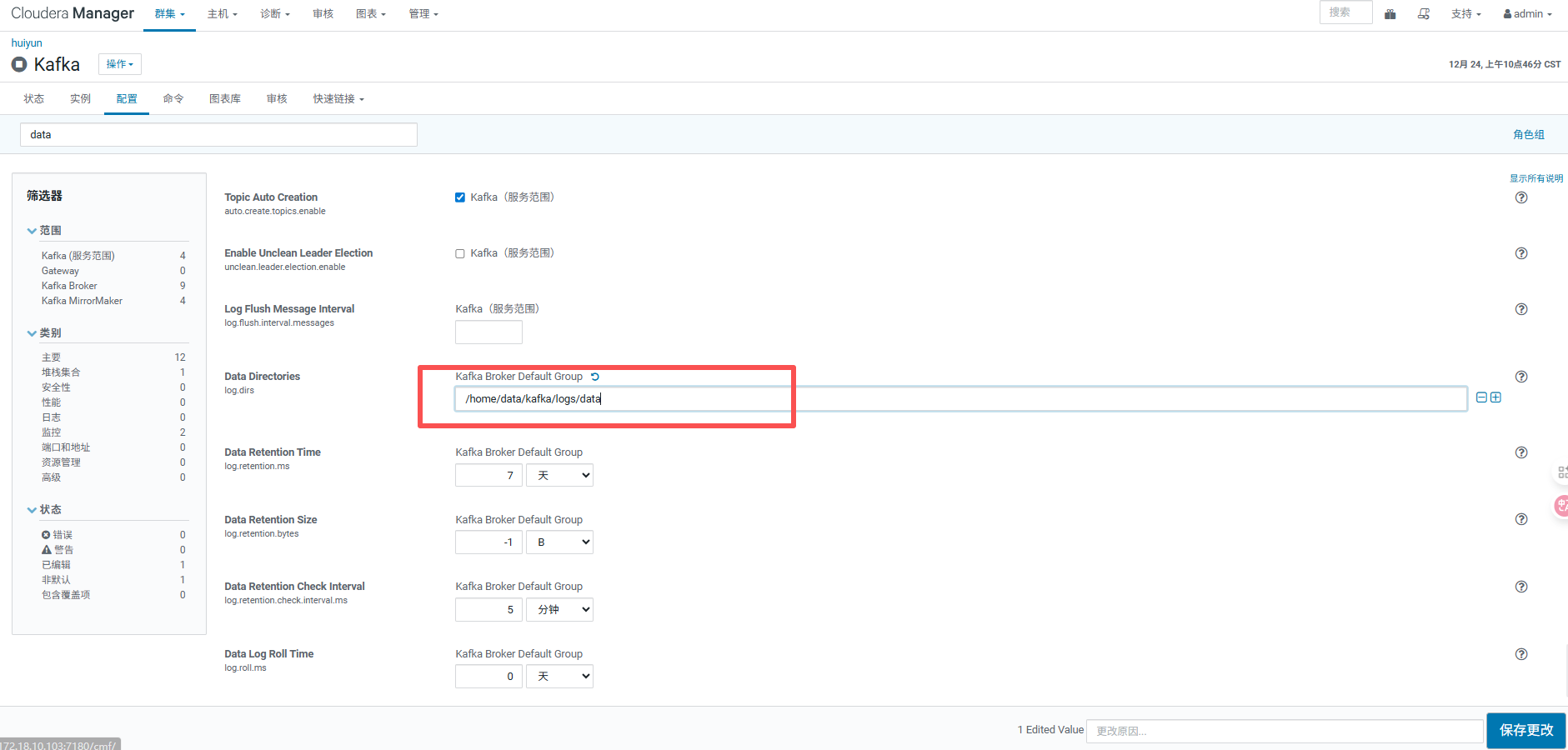
Task: Reset Data Directories to its default value
Action: pyautogui.click(x=595, y=377)
